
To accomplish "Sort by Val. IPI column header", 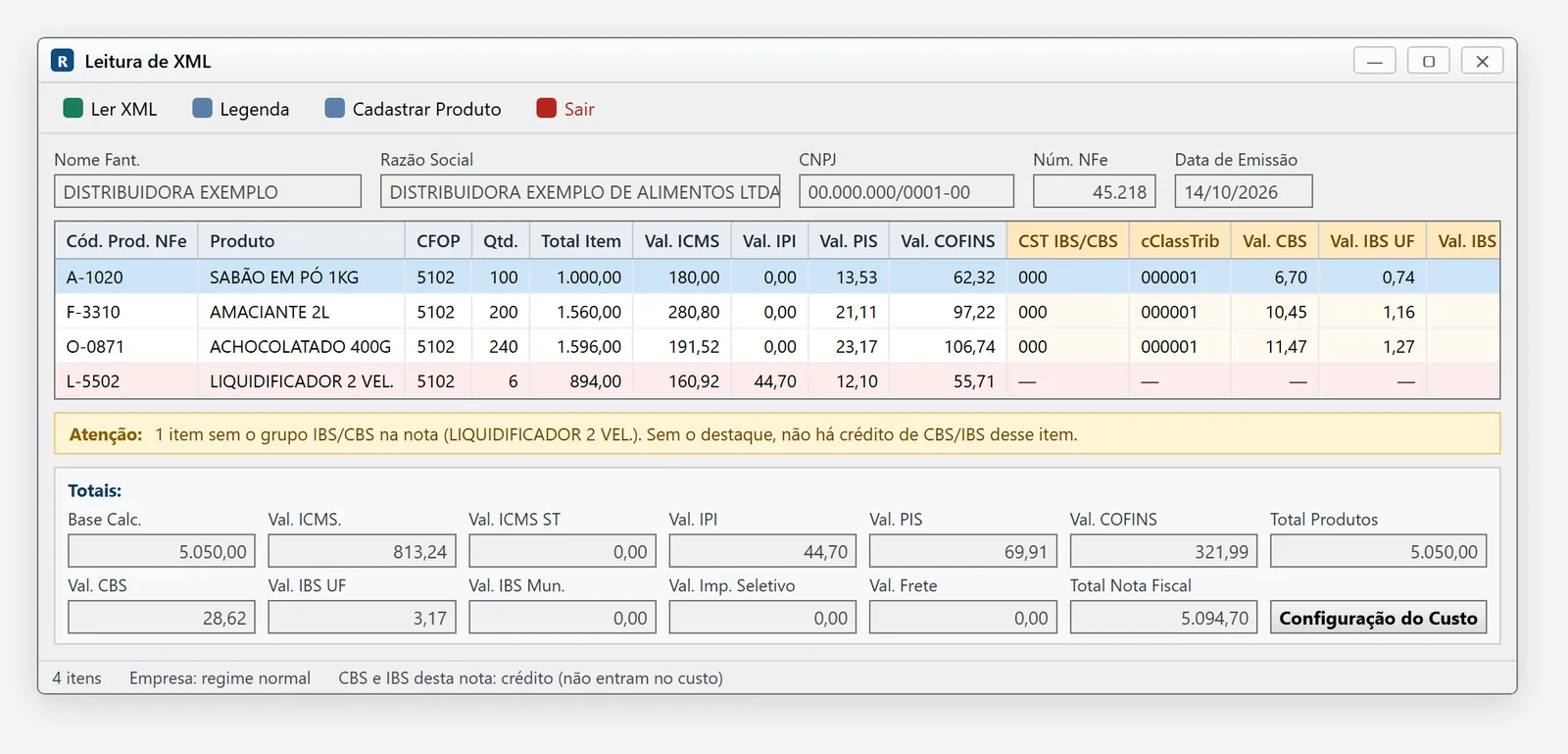I will (769, 241).
